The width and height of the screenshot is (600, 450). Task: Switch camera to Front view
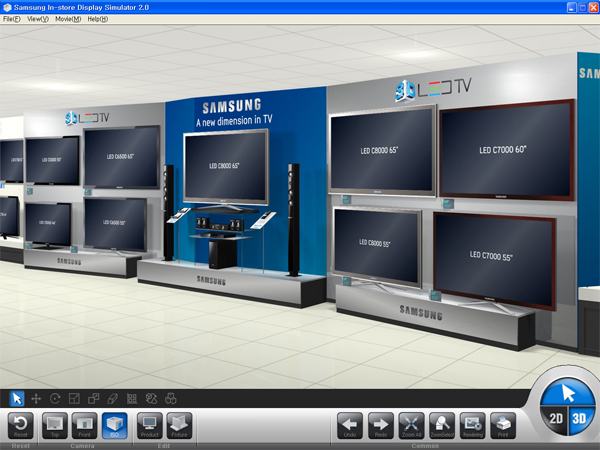(x=85, y=426)
